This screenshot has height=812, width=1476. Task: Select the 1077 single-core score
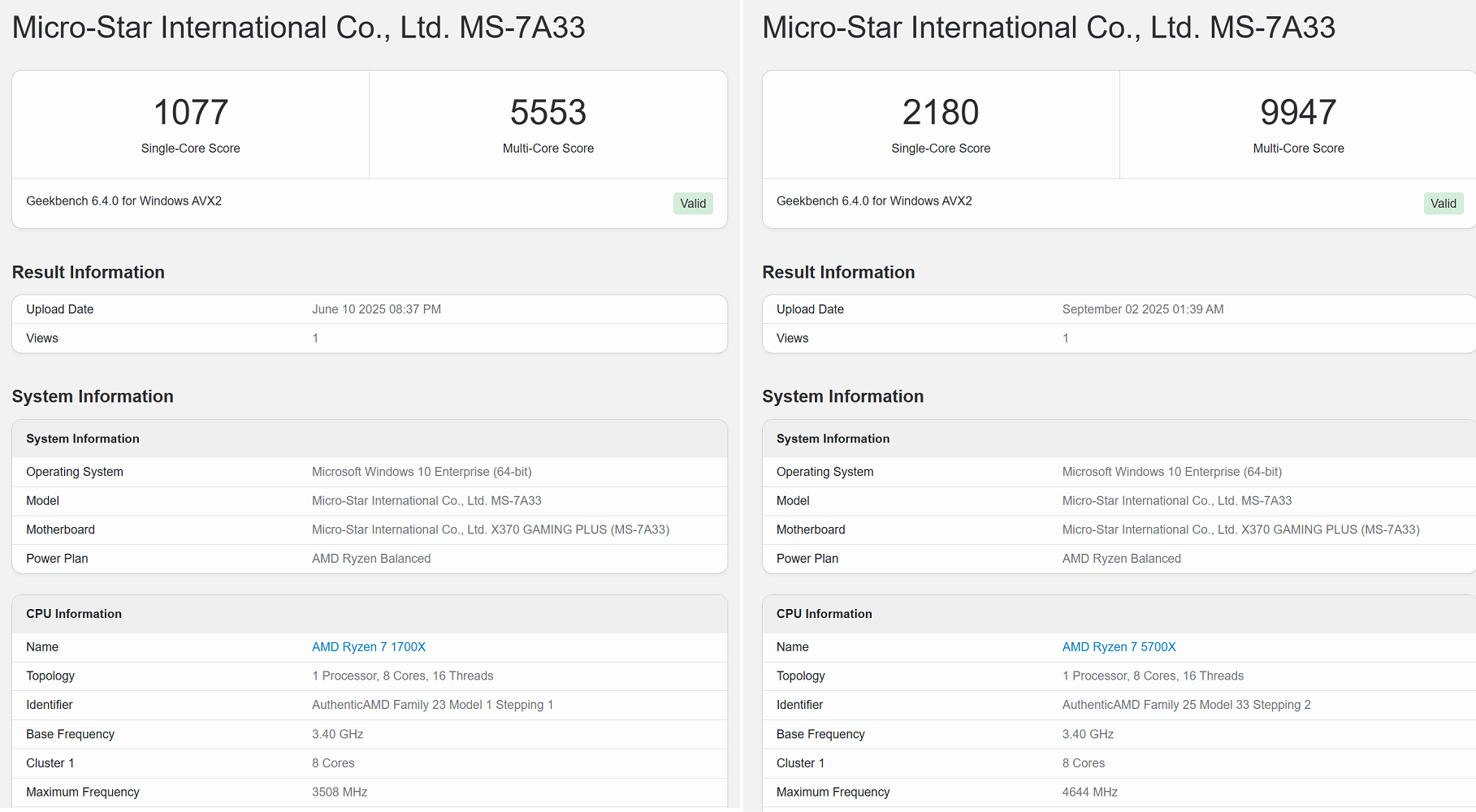[191, 112]
